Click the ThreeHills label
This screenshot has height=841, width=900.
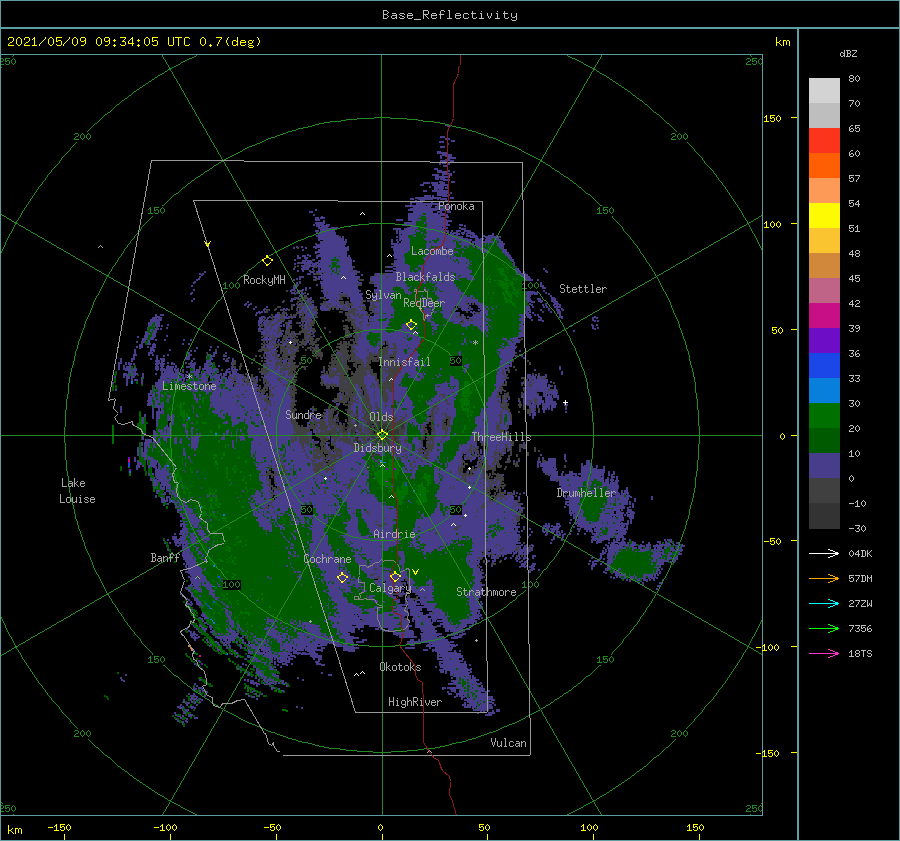pyautogui.click(x=502, y=437)
